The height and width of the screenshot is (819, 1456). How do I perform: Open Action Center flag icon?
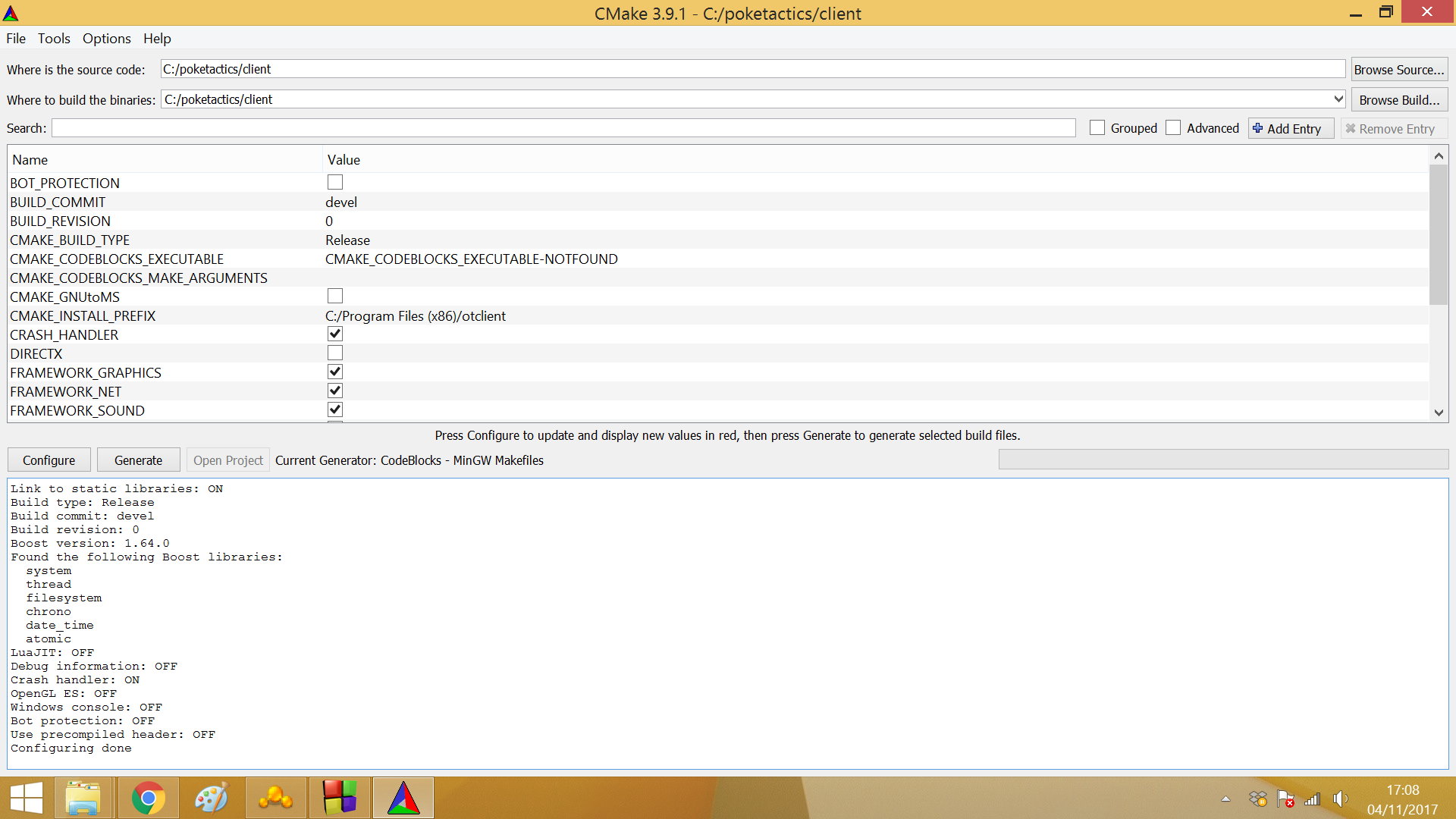[1285, 799]
